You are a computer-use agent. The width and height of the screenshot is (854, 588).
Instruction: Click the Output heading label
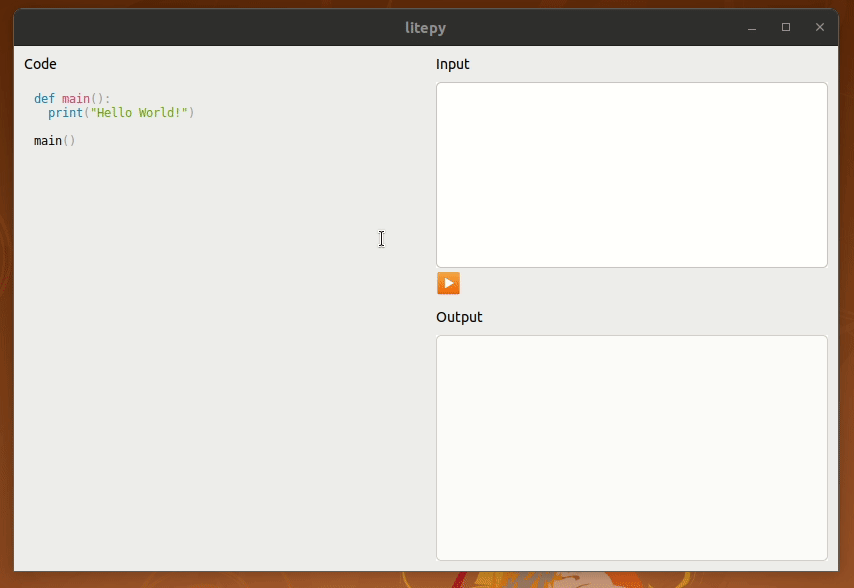pos(459,317)
